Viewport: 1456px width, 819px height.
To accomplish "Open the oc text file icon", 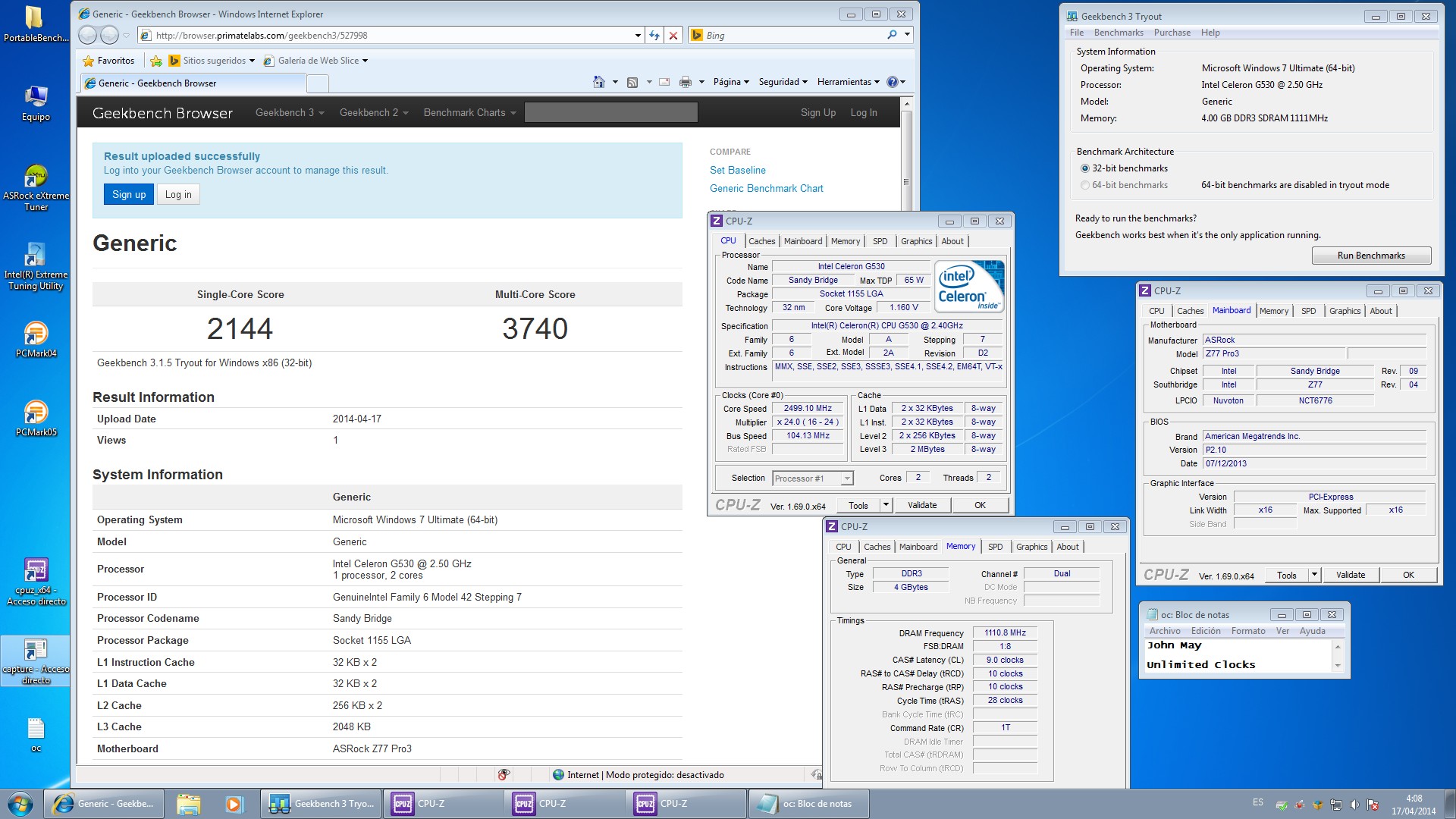I will coord(36,734).
